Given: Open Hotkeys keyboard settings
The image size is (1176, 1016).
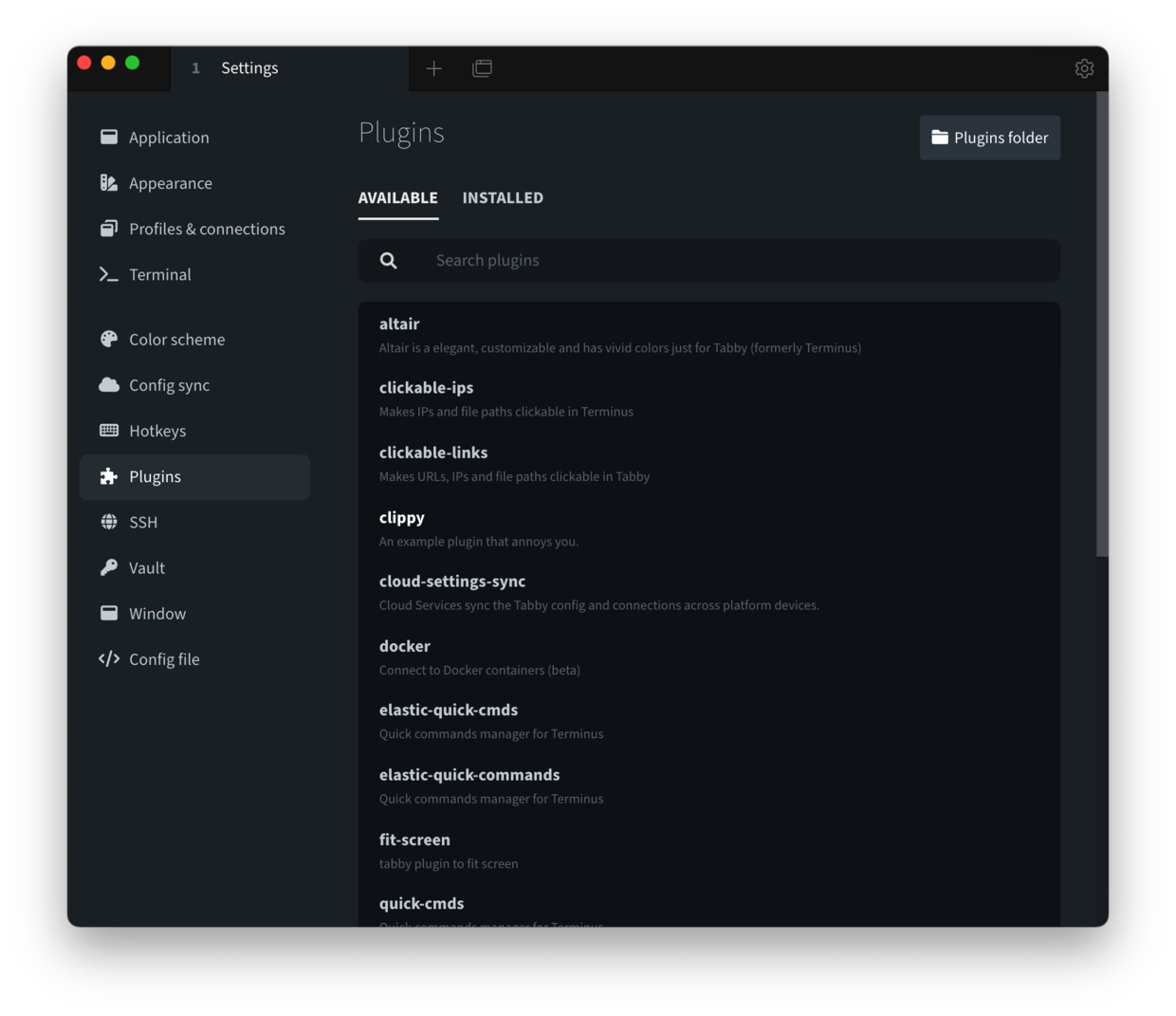Looking at the screenshot, I should pyautogui.click(x=156, y=431).
